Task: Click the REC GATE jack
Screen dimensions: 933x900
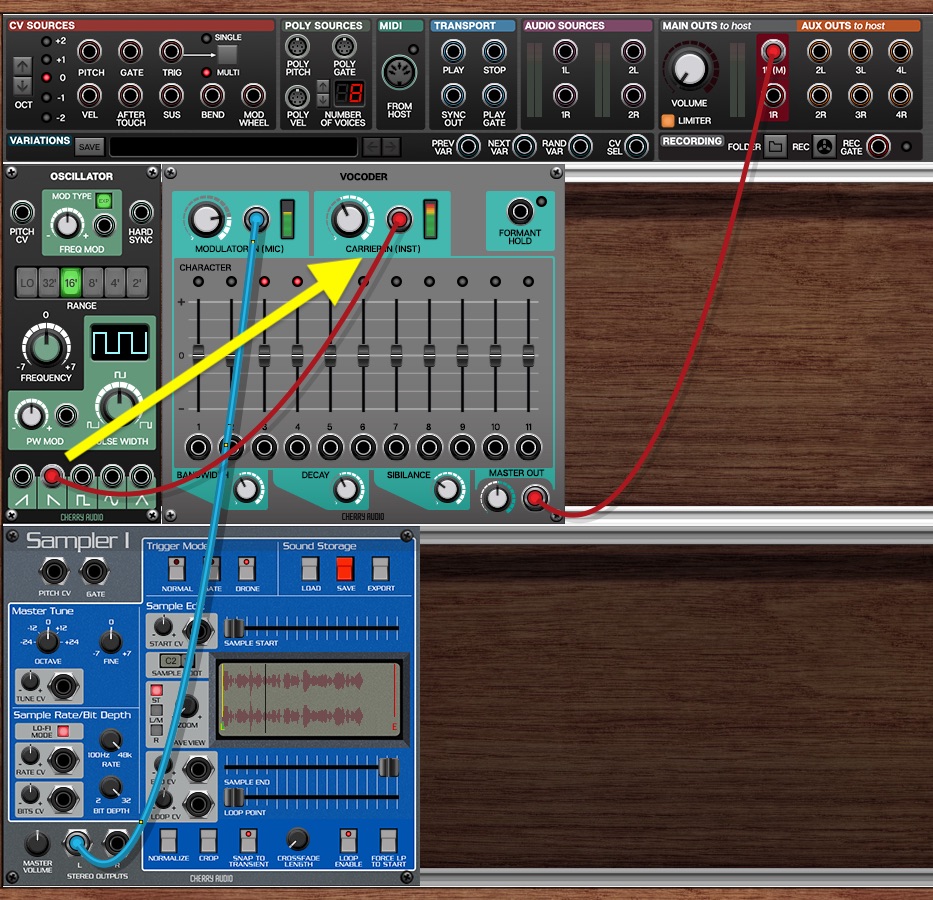Action: pyautogui.click(x=878, y=146)
